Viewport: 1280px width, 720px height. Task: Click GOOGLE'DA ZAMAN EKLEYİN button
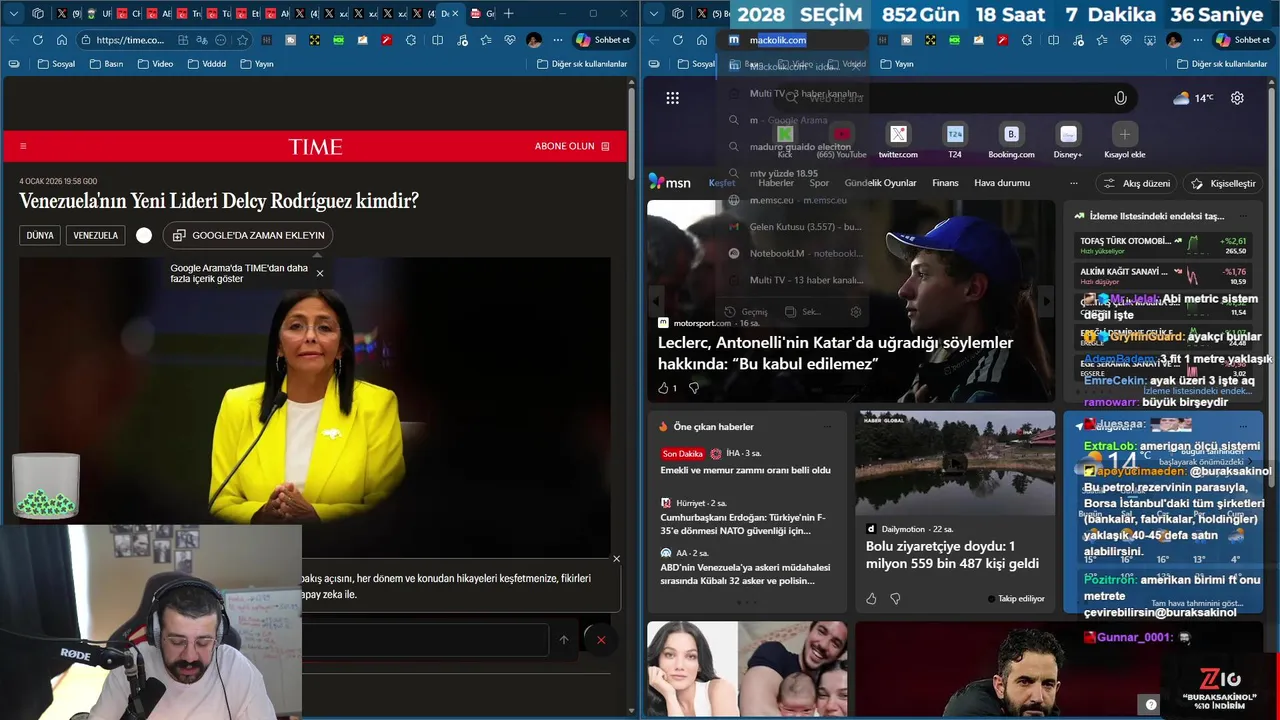(x=248, y=235)
